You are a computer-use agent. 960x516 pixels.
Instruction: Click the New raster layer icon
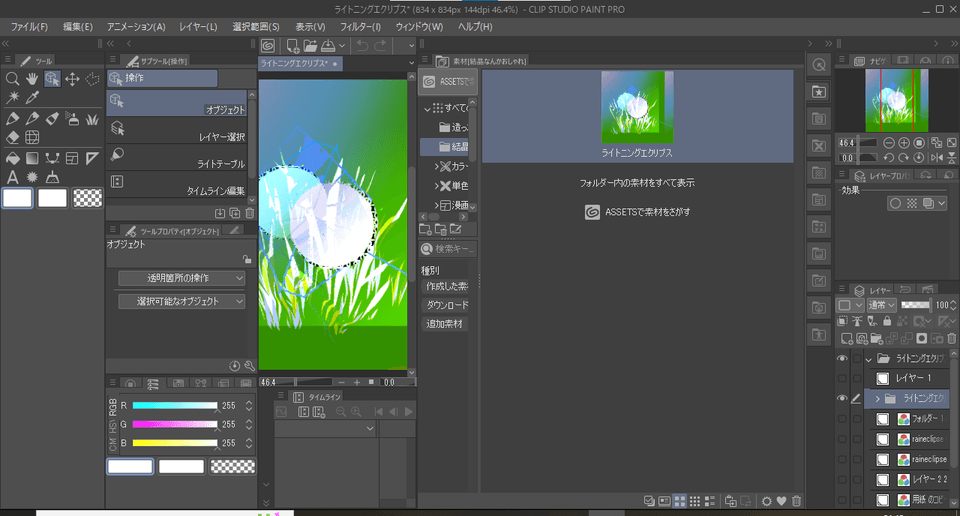click(x=847, y=338)
